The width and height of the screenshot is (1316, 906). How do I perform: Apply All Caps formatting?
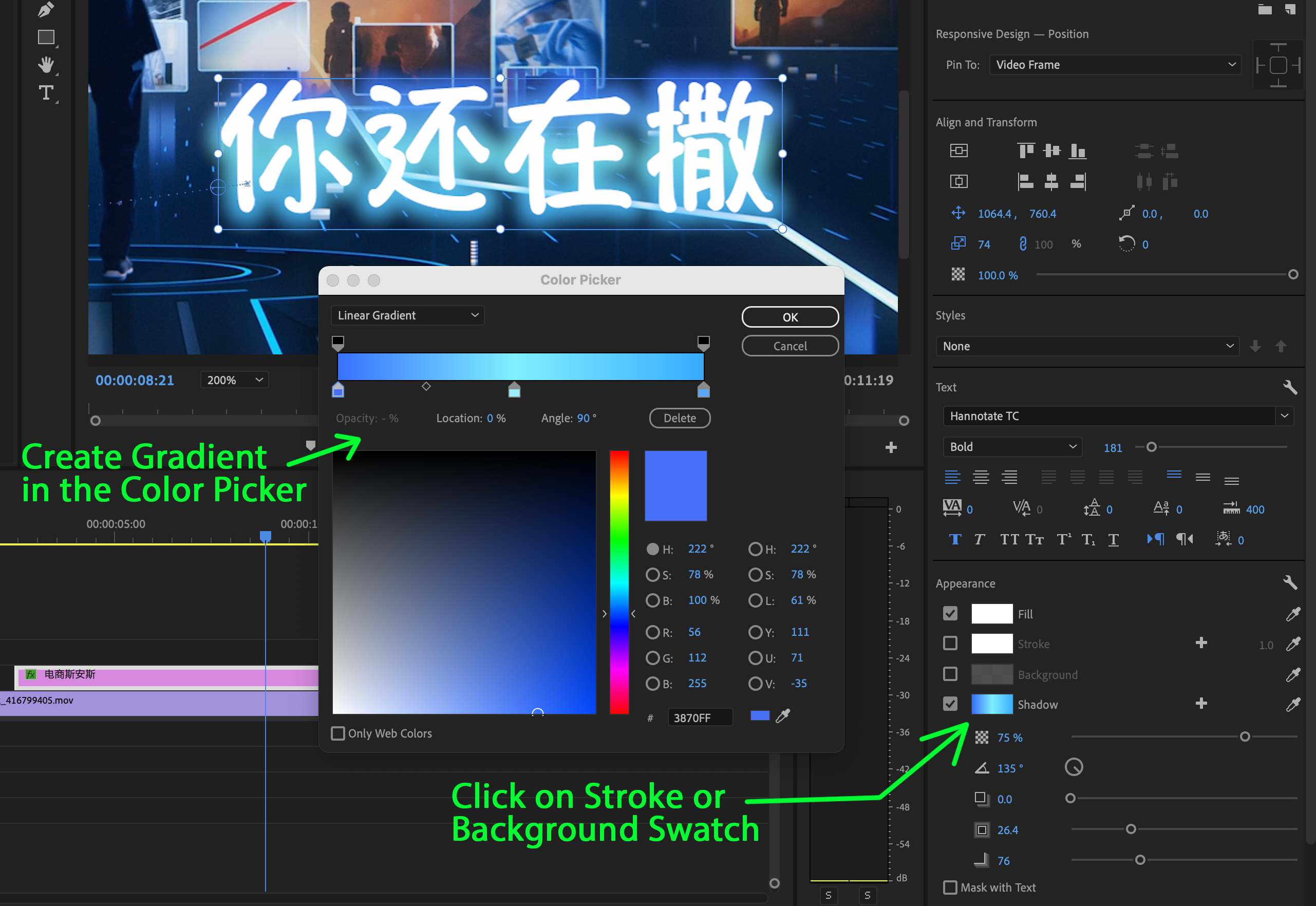pos(1010,539)
